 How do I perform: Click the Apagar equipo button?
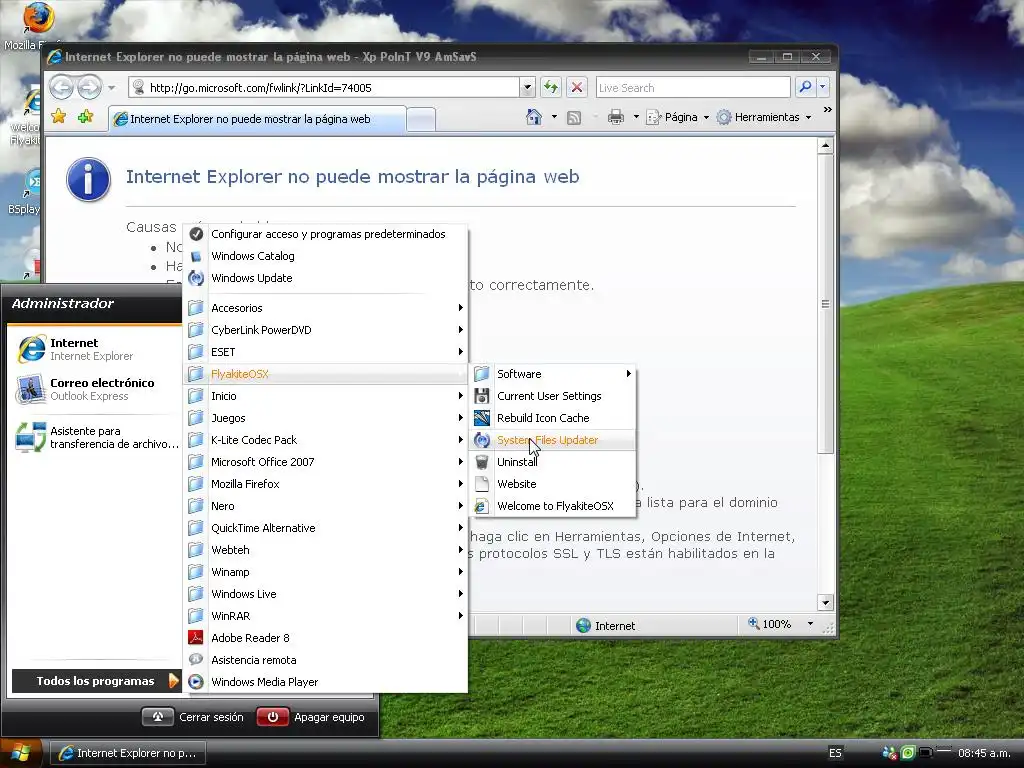coord(312,717)
